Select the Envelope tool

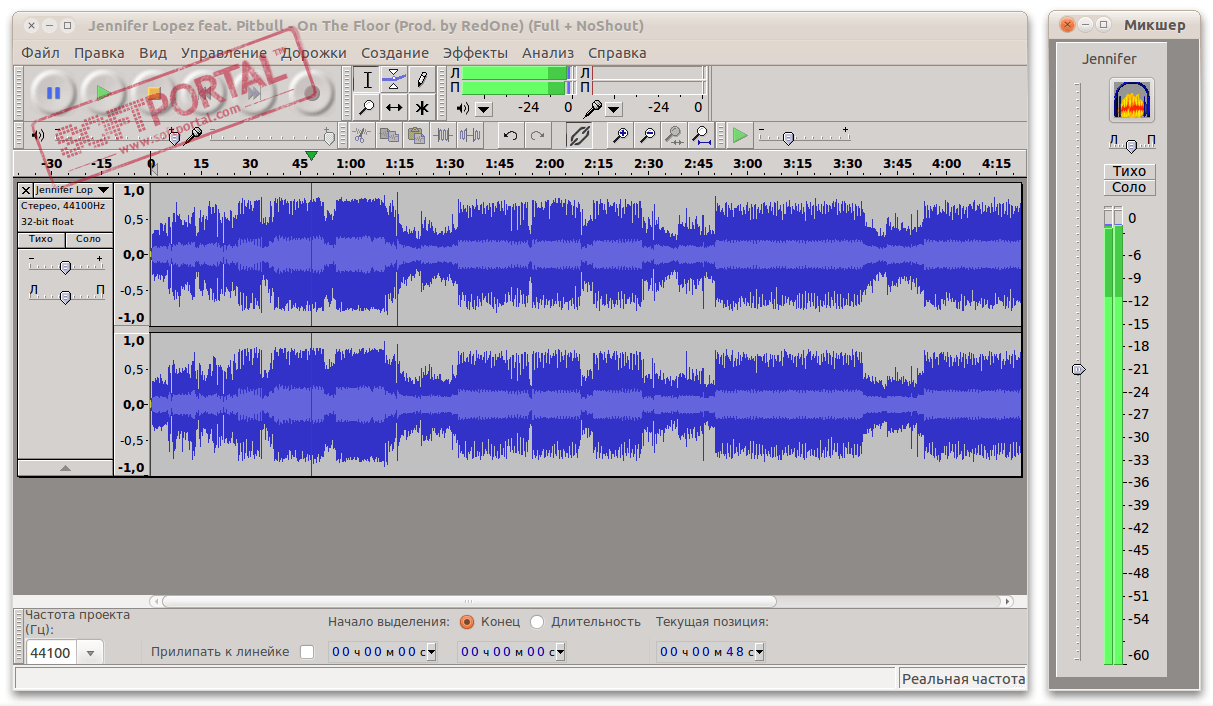pos(394,79)
